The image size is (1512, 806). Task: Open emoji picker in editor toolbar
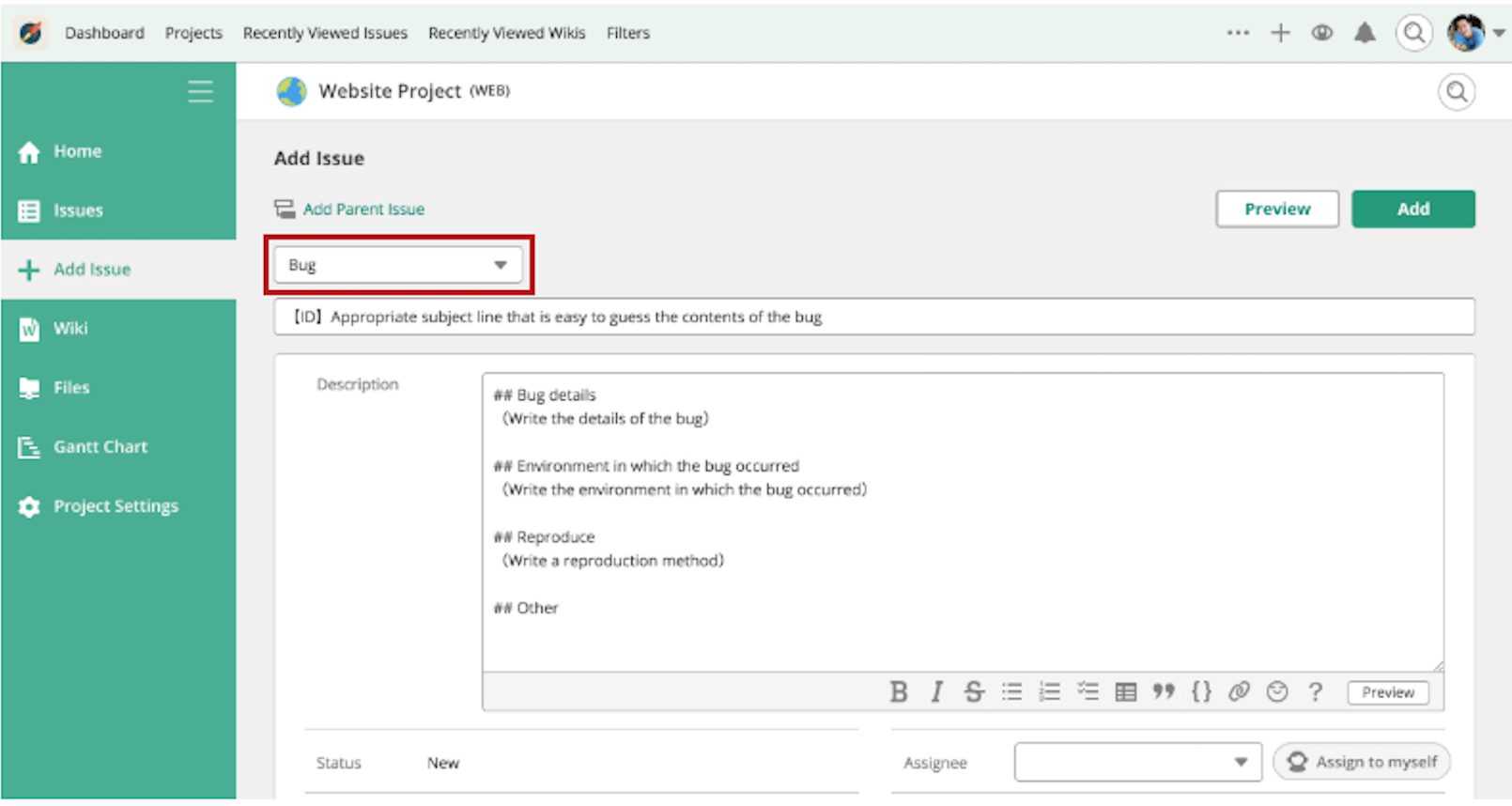point(1277,692)
